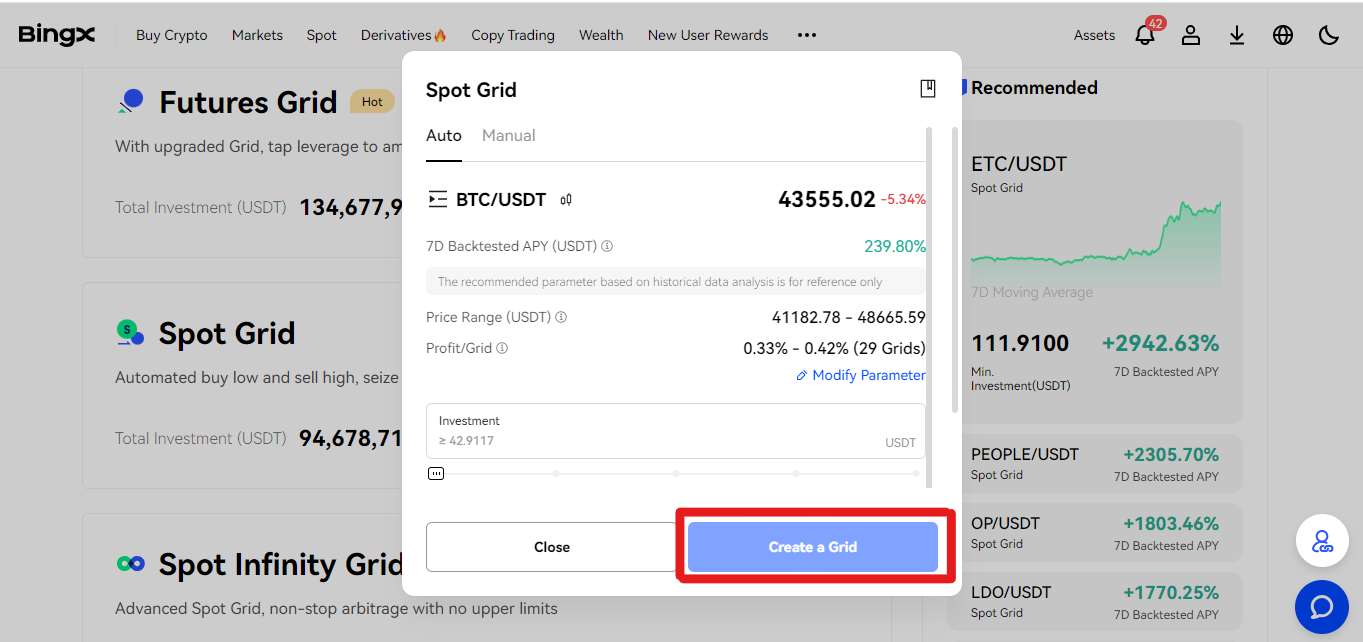The image size is (1363, 642).
Task: Click the BTC price 43555.02
Action: click(827, 199)
